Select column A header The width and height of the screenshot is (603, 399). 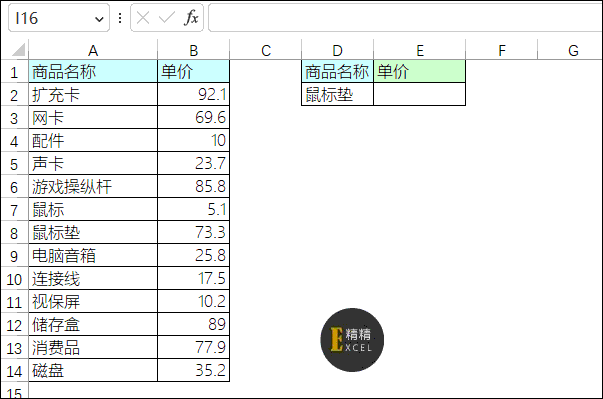pyautogui.click(x=93, y=50)
